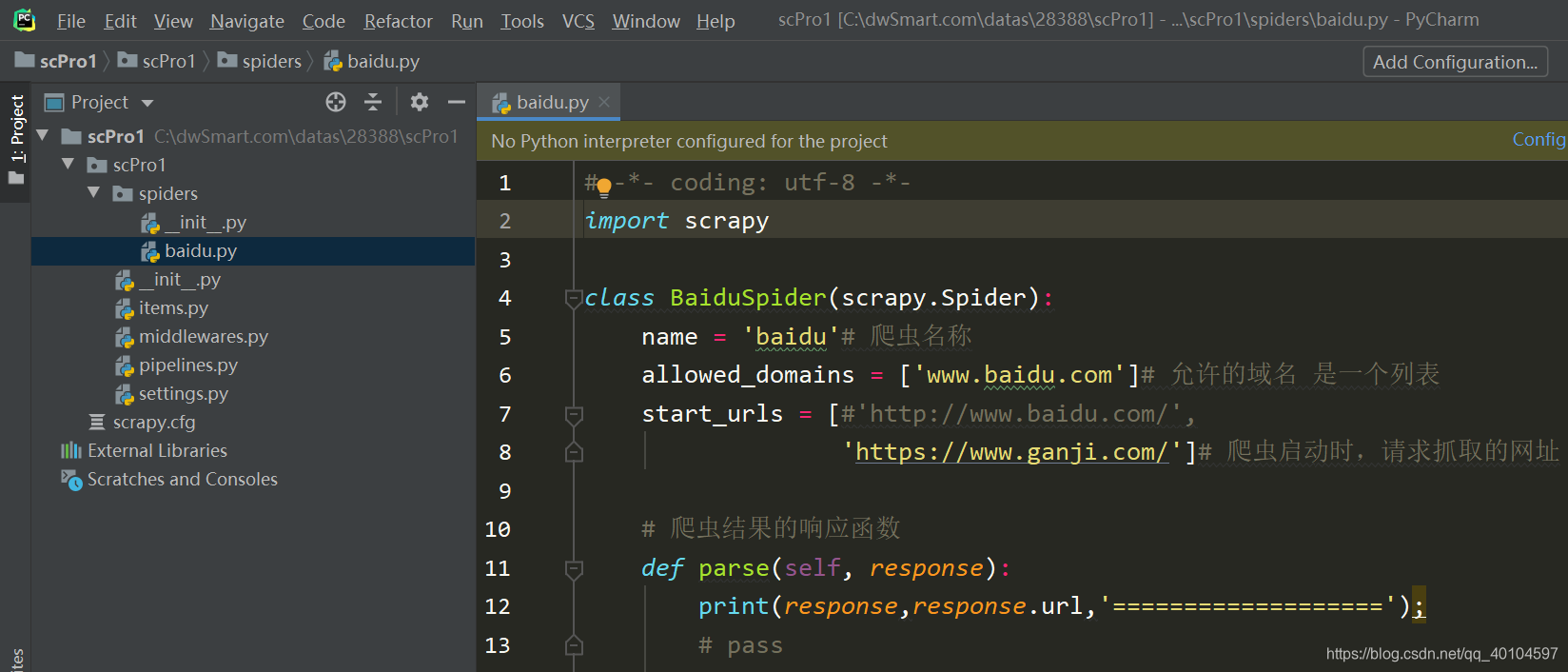Viewport: 1568px width, 672px height.
Task: Click the baidu.py breadcrumb
Action: (372, 61)
